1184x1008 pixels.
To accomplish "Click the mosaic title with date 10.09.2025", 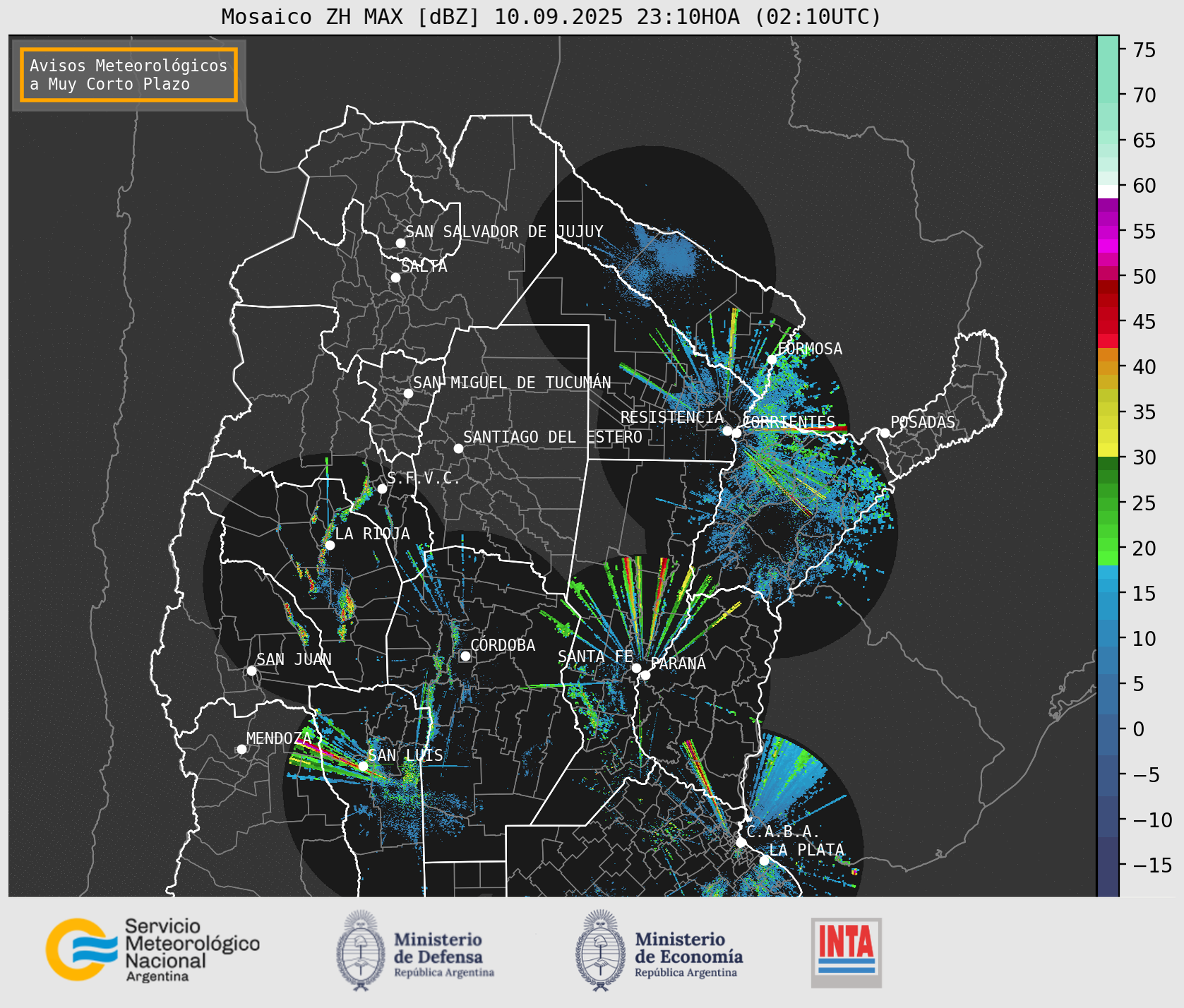I will coord(551,16).
